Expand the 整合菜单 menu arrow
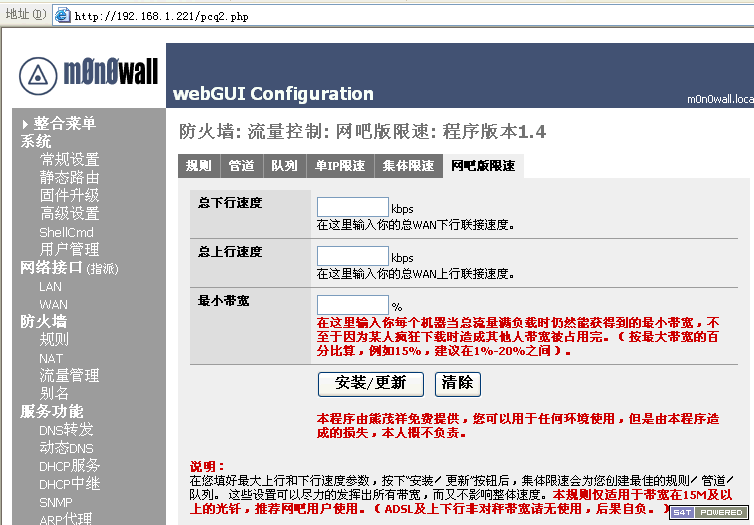Viewport: 754px width, 525px height. tap(25, 125)
